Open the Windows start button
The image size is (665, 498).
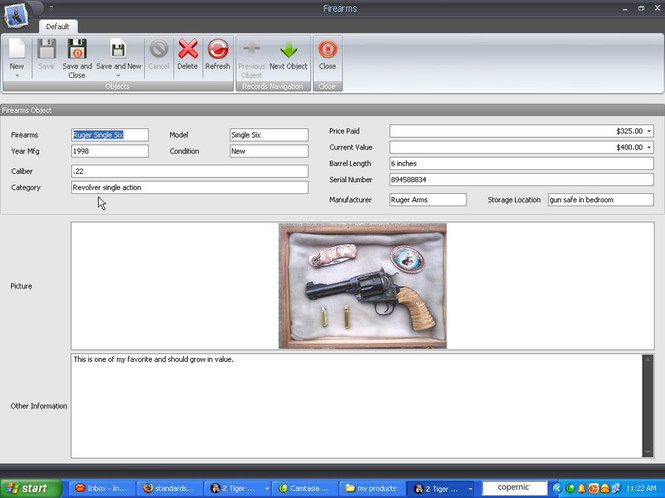(31, 489)
